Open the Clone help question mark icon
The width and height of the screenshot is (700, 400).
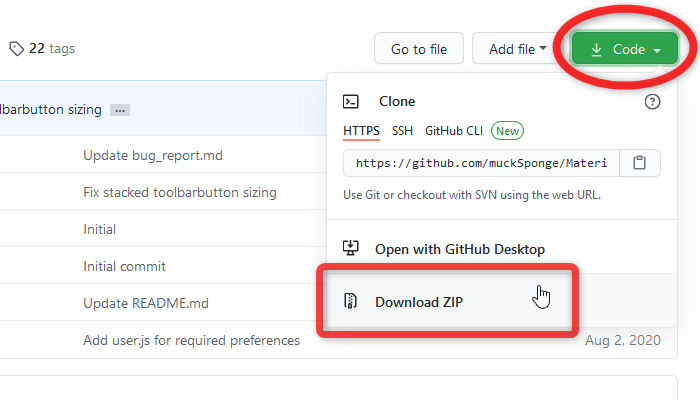[652, 102]
